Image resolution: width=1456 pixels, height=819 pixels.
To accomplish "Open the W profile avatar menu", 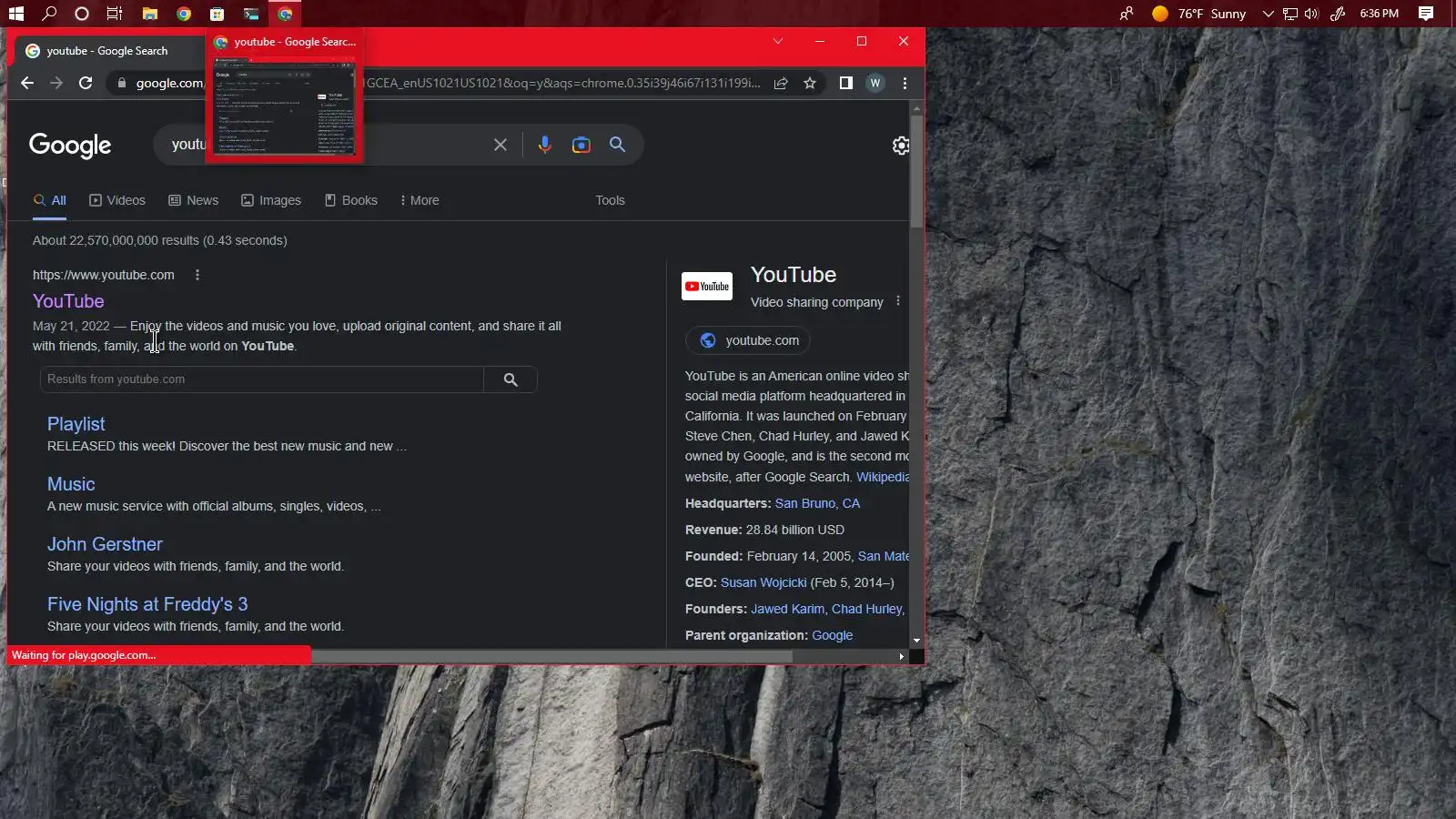I will pyautogui.click(x=875, y=83).
